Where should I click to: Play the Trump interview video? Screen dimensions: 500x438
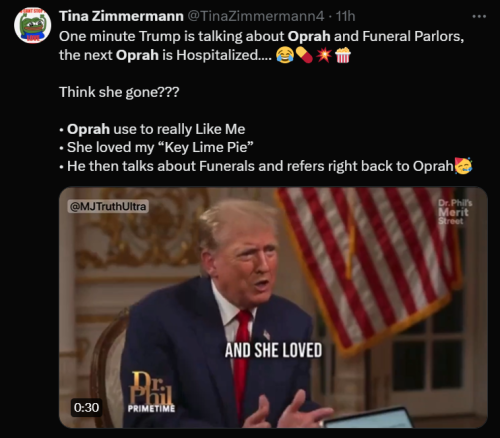(x=273, y=307)
